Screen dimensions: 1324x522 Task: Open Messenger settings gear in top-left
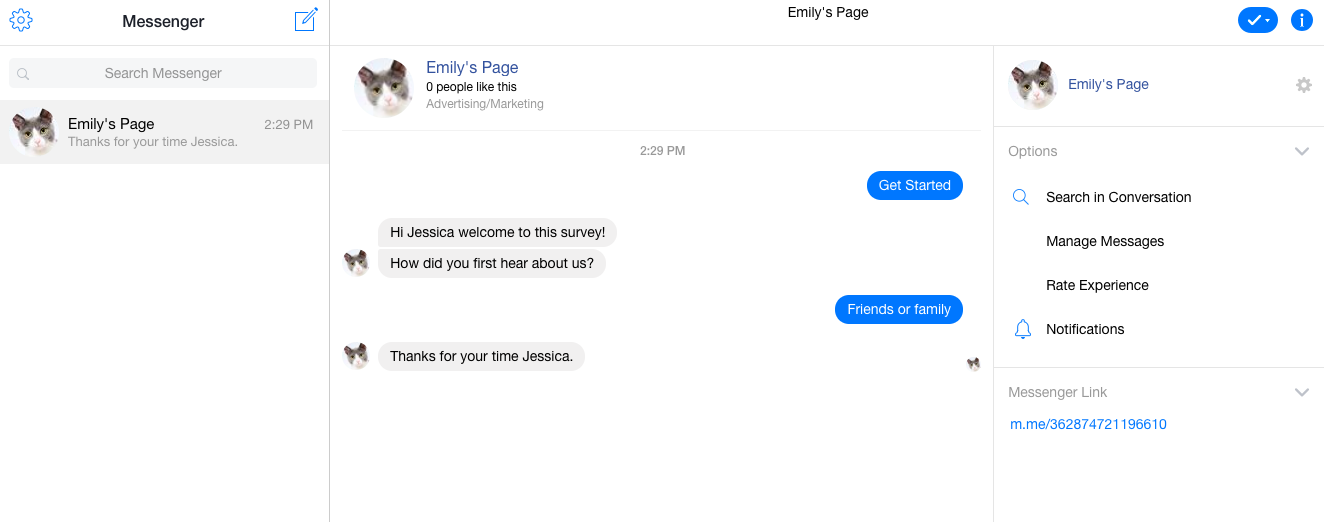(x=21, y=20)
